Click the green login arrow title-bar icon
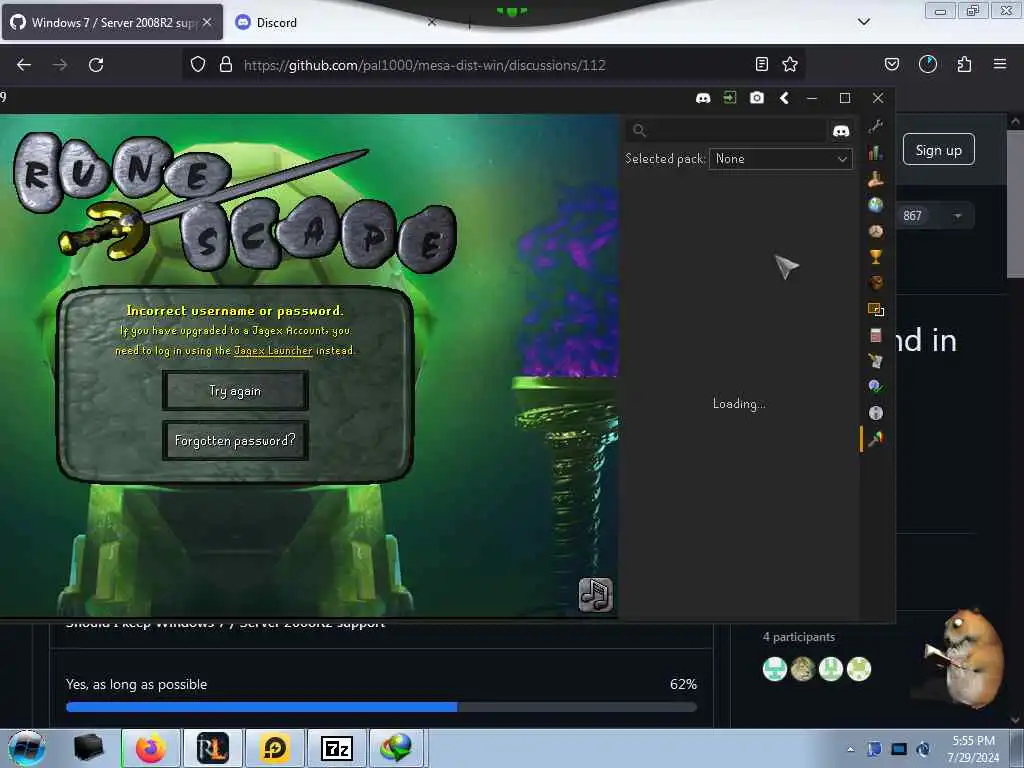The image size is (1024, 768). coord(729,97)
